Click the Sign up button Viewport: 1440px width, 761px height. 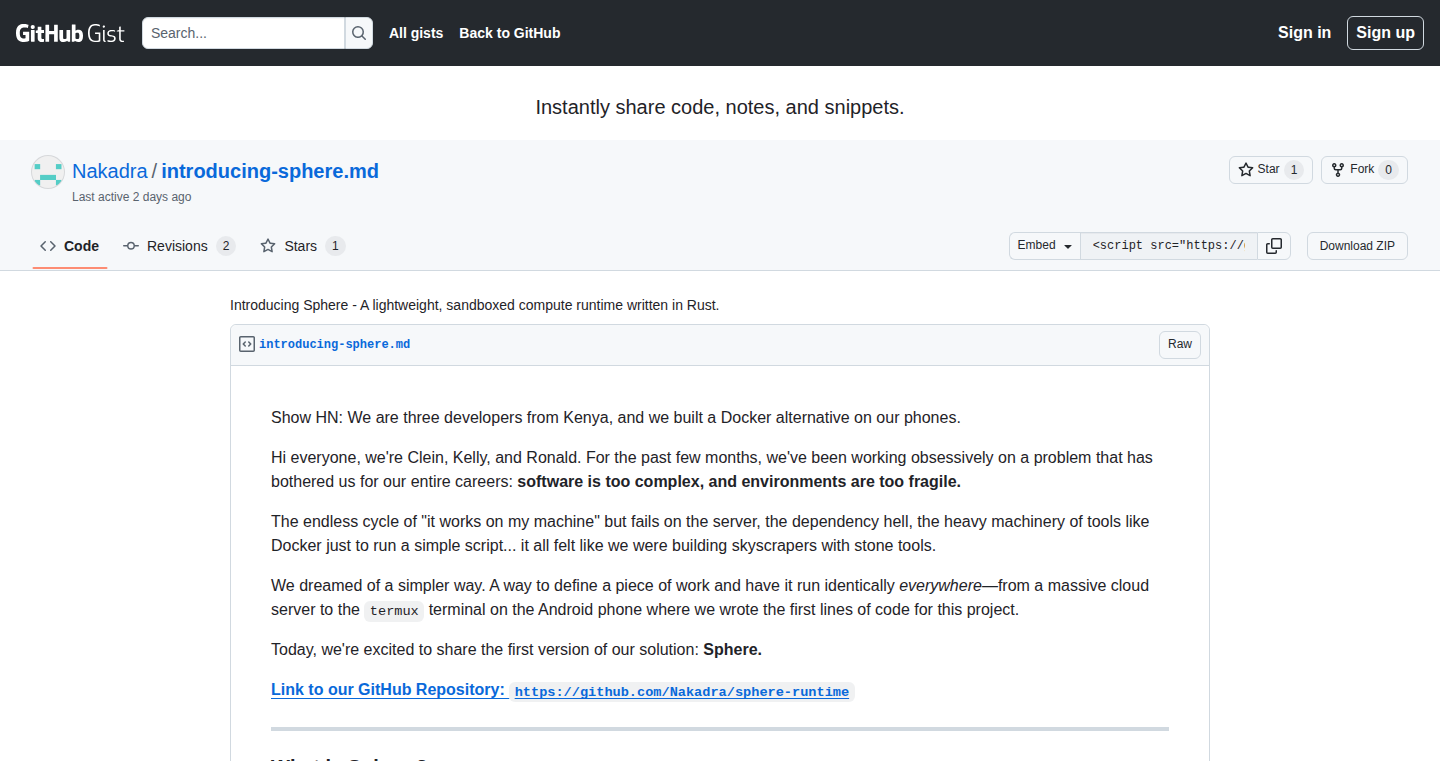point(1385,33)
